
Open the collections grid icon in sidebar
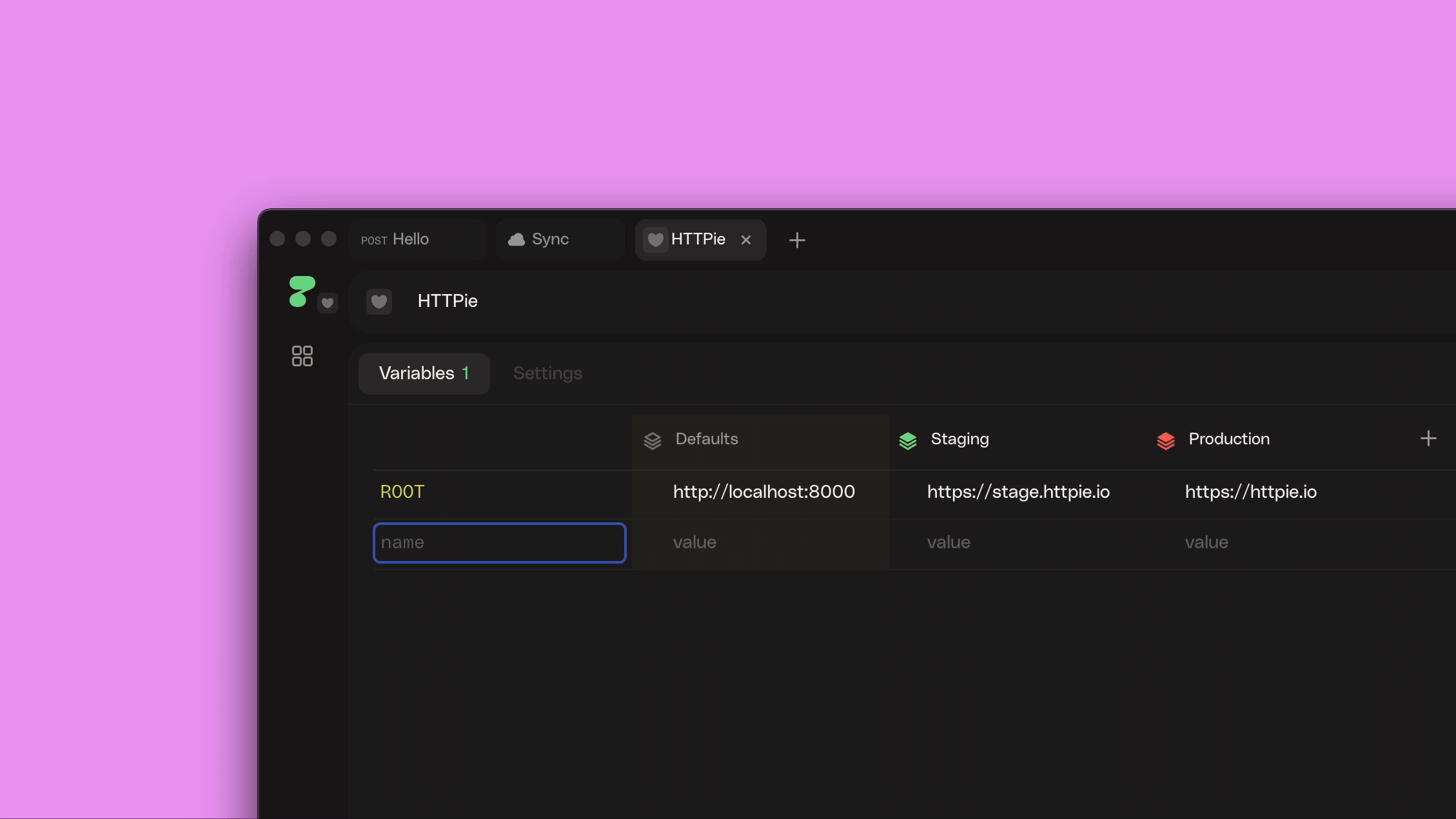click(302, 356)
